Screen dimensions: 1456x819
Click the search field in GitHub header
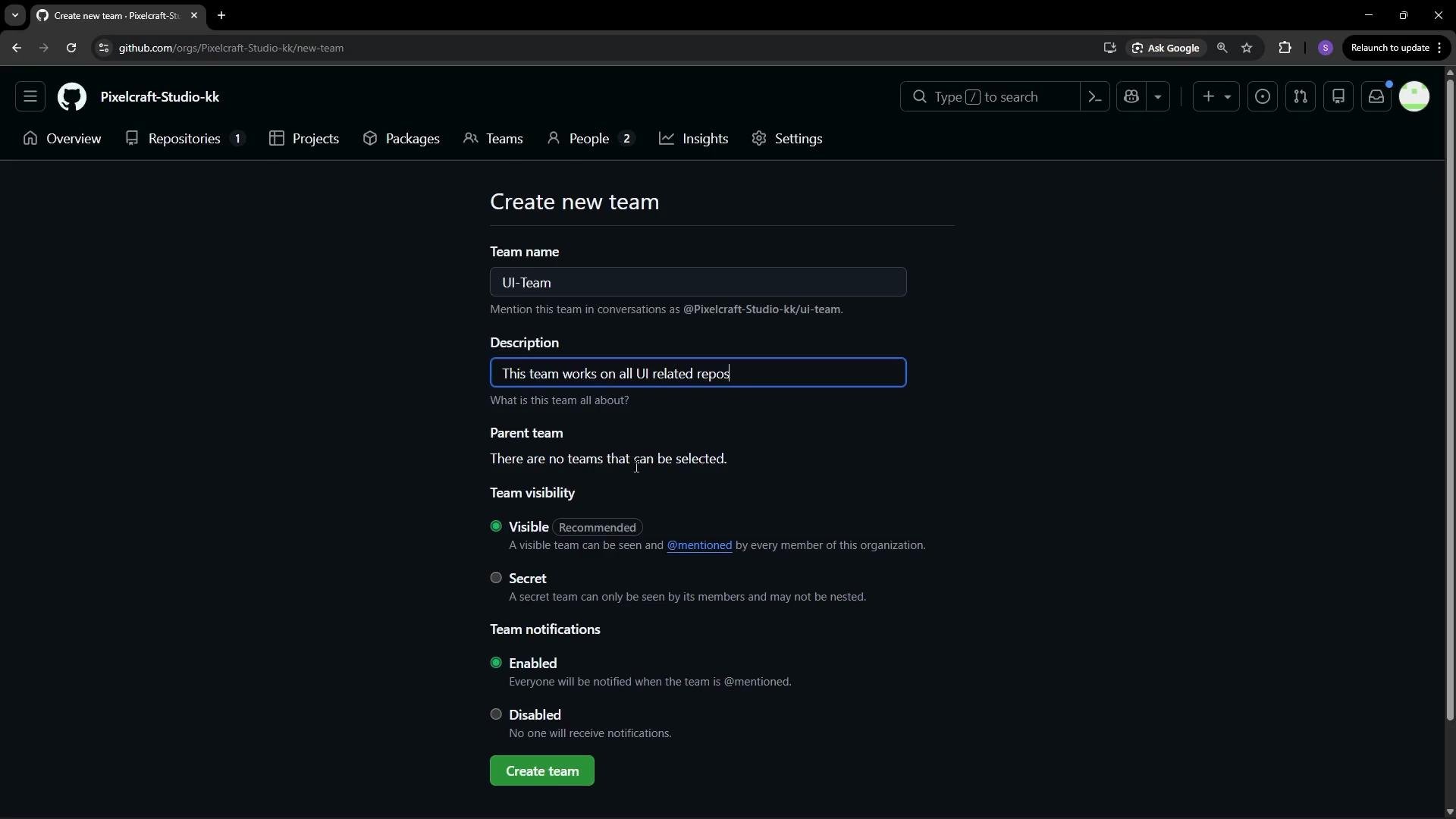990,96
